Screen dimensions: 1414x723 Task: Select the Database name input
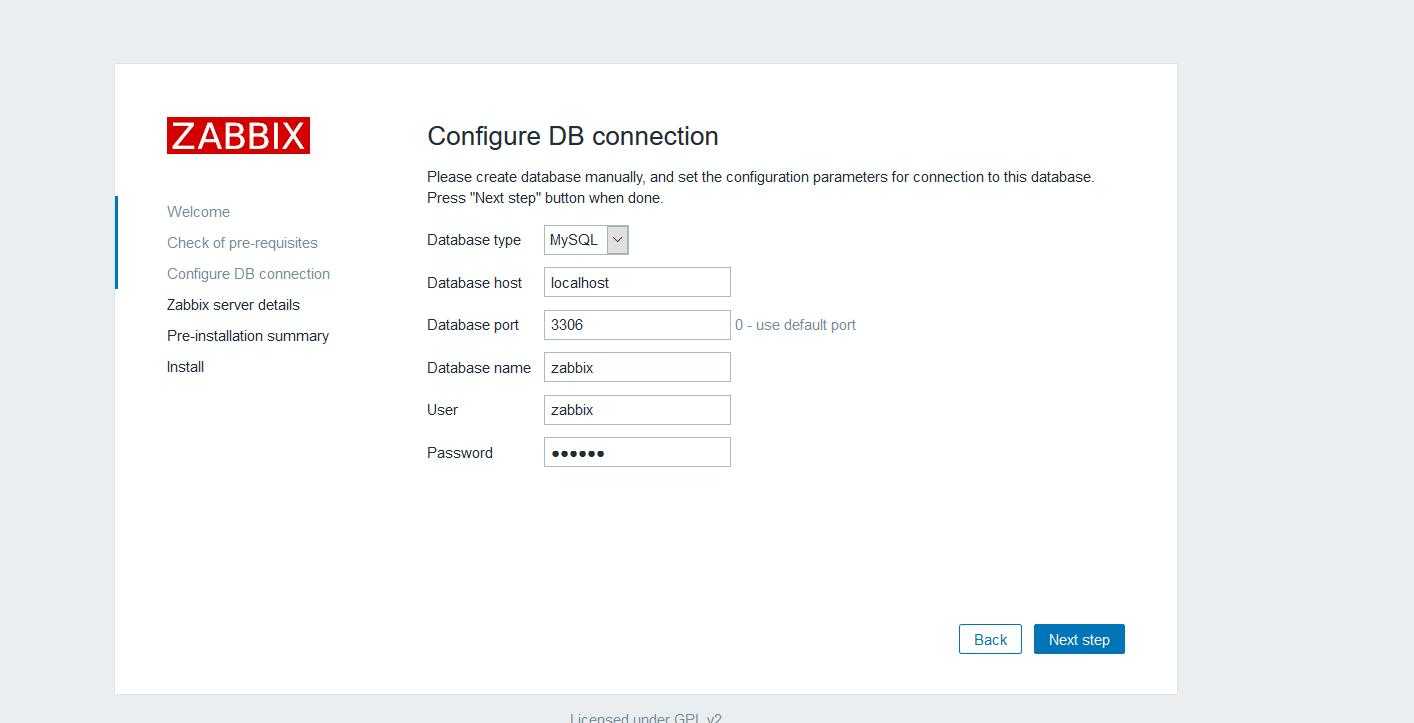click(x=637, y=367)
